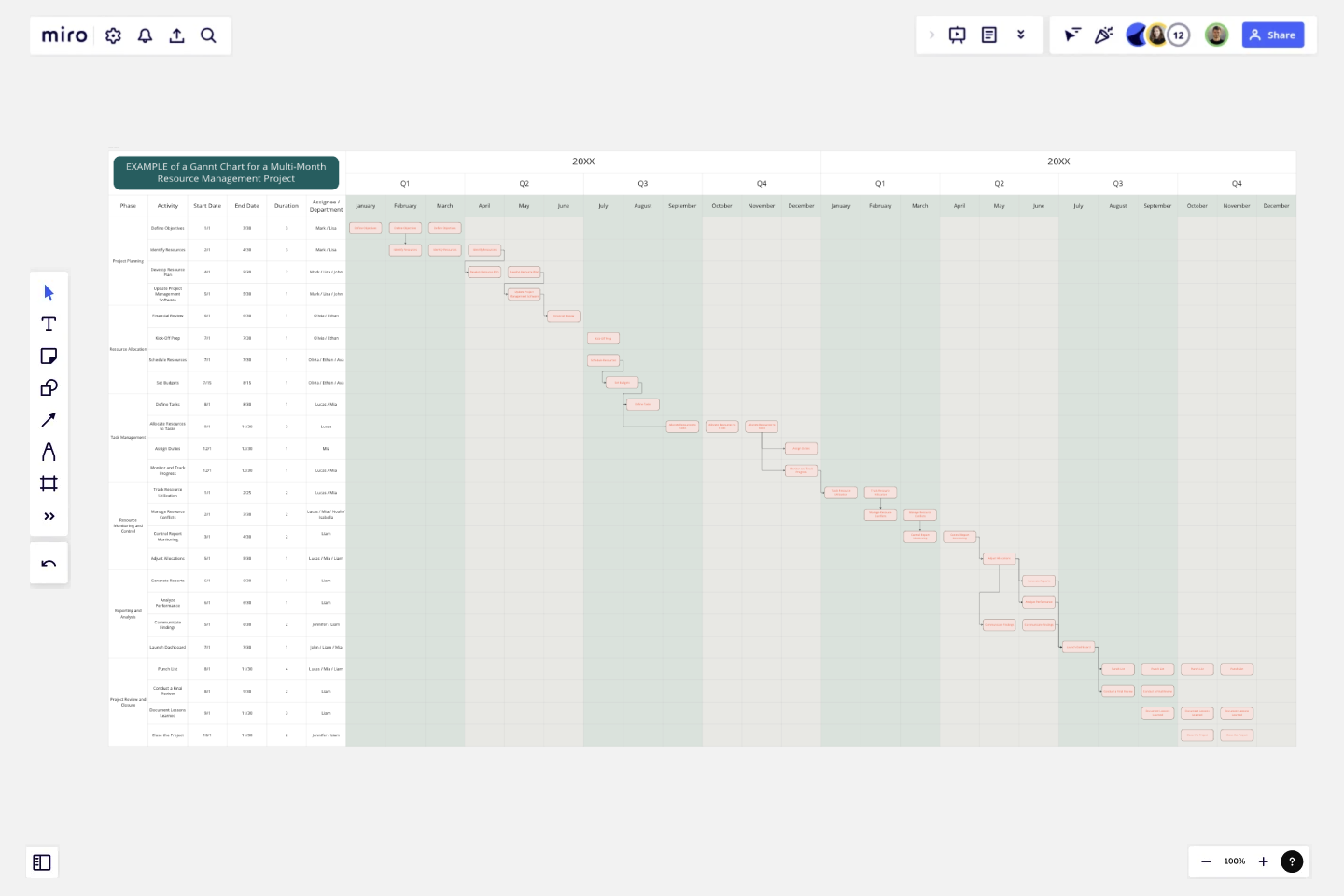Select the text tool

pyautogui.click(x=49, y=324)
